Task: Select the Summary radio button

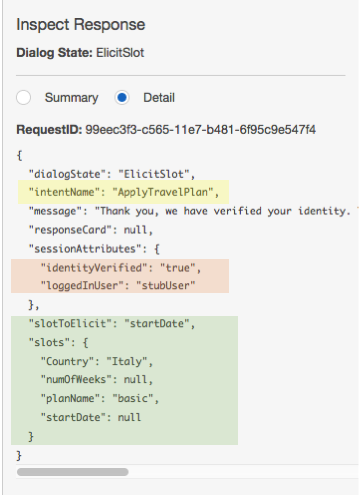Action: (24, 98)
